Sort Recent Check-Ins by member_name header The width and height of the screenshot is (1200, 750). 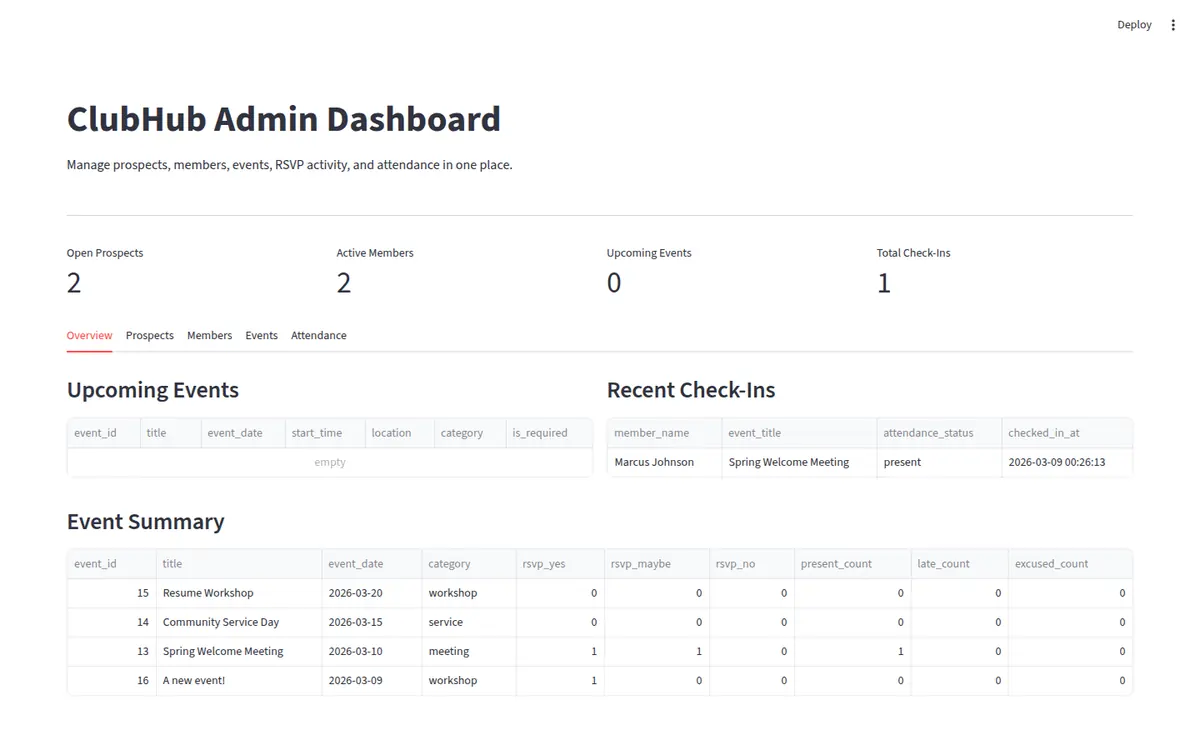point(665,433)
